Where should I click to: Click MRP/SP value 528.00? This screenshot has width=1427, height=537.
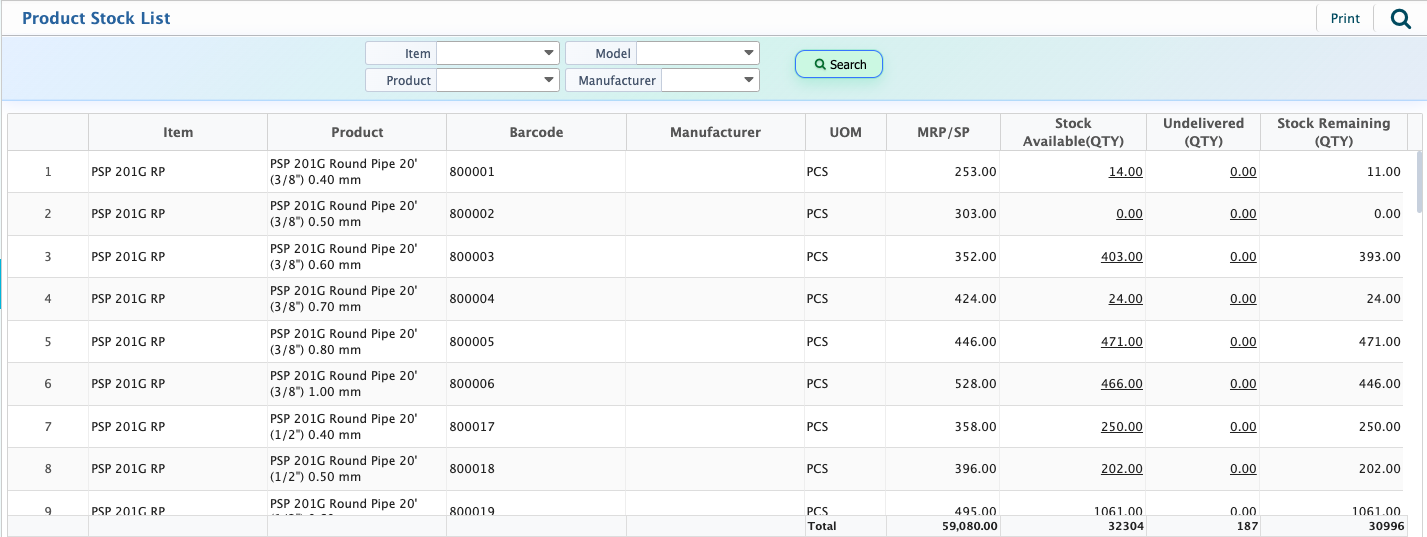(976, 384)
